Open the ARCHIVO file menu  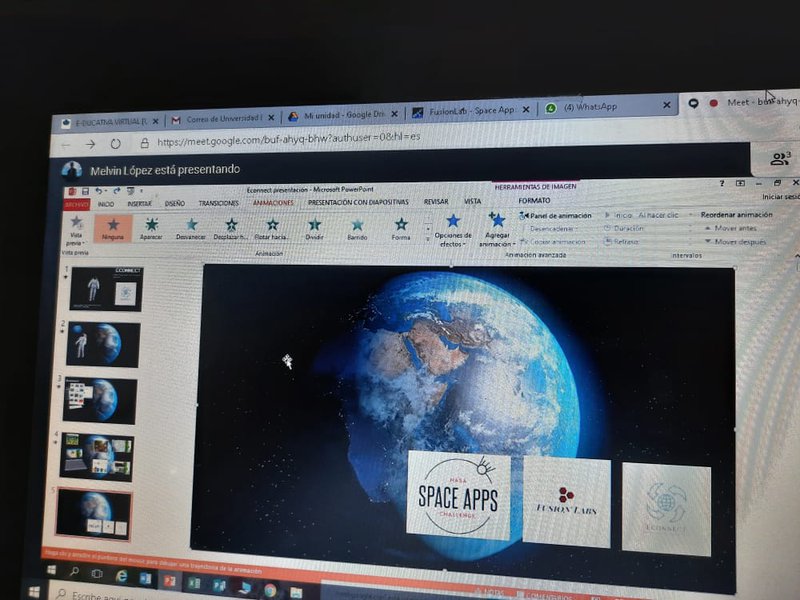point(77,203)
